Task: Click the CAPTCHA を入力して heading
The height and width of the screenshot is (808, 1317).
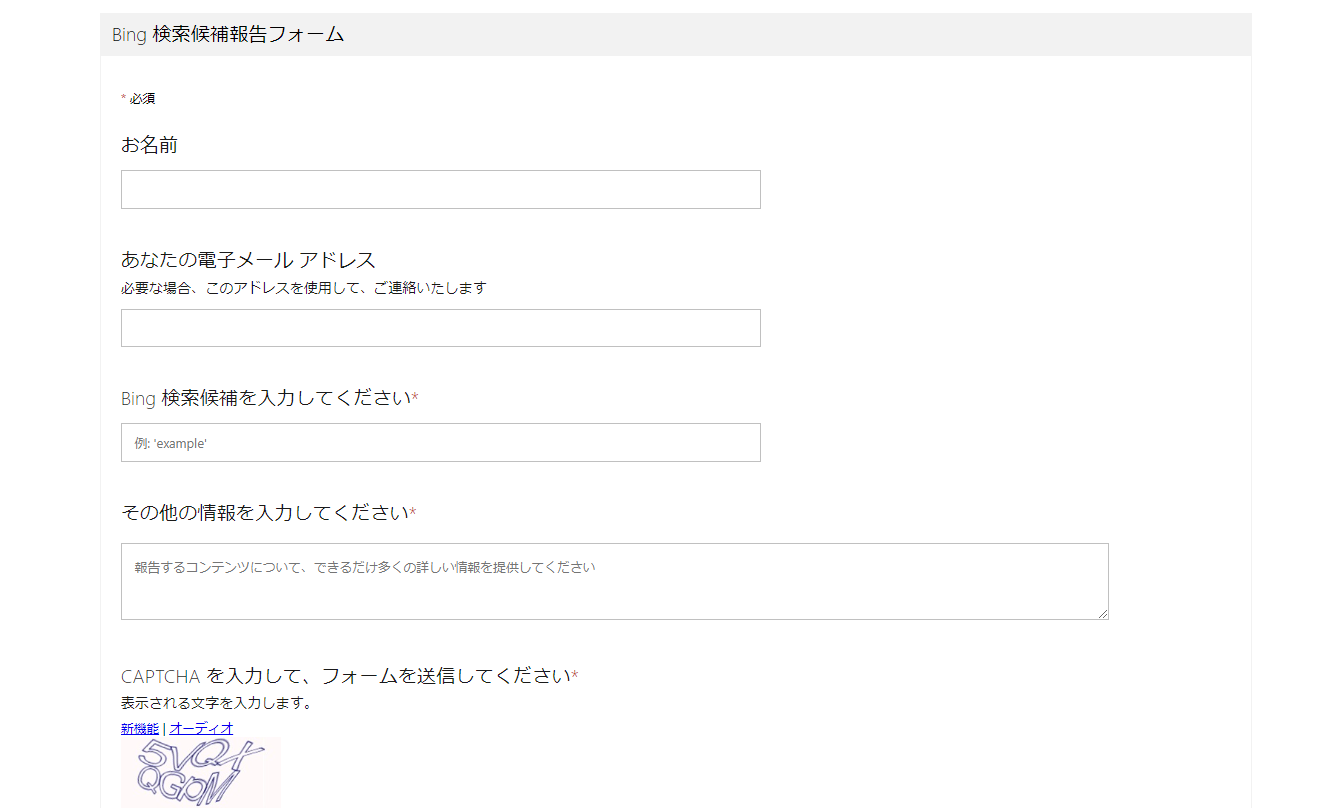Action: click(349, 676)
